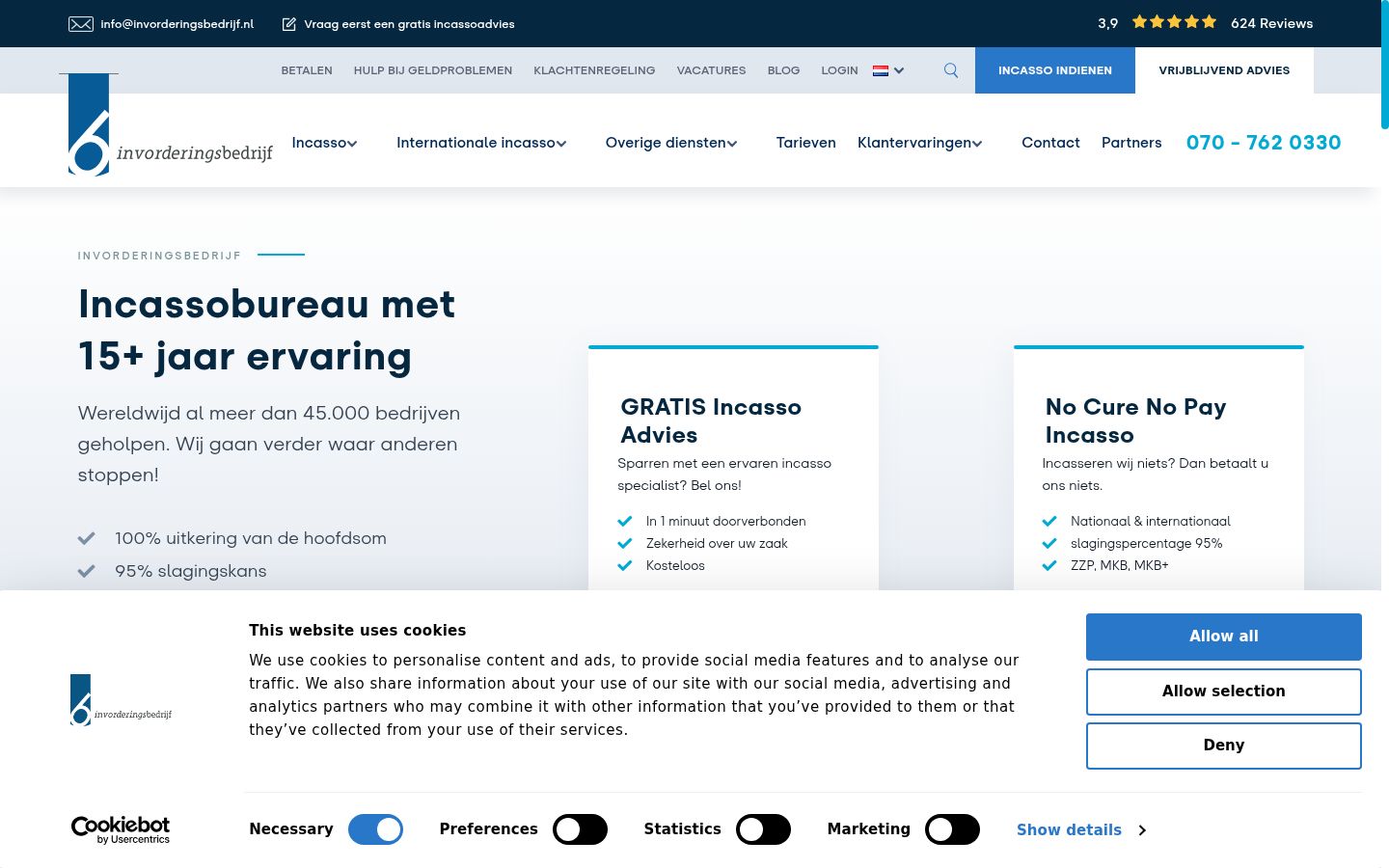The height and width of the screenshot is (868, 1389).
Task: Enable the Marketing cookies switch
Action: 952,829
